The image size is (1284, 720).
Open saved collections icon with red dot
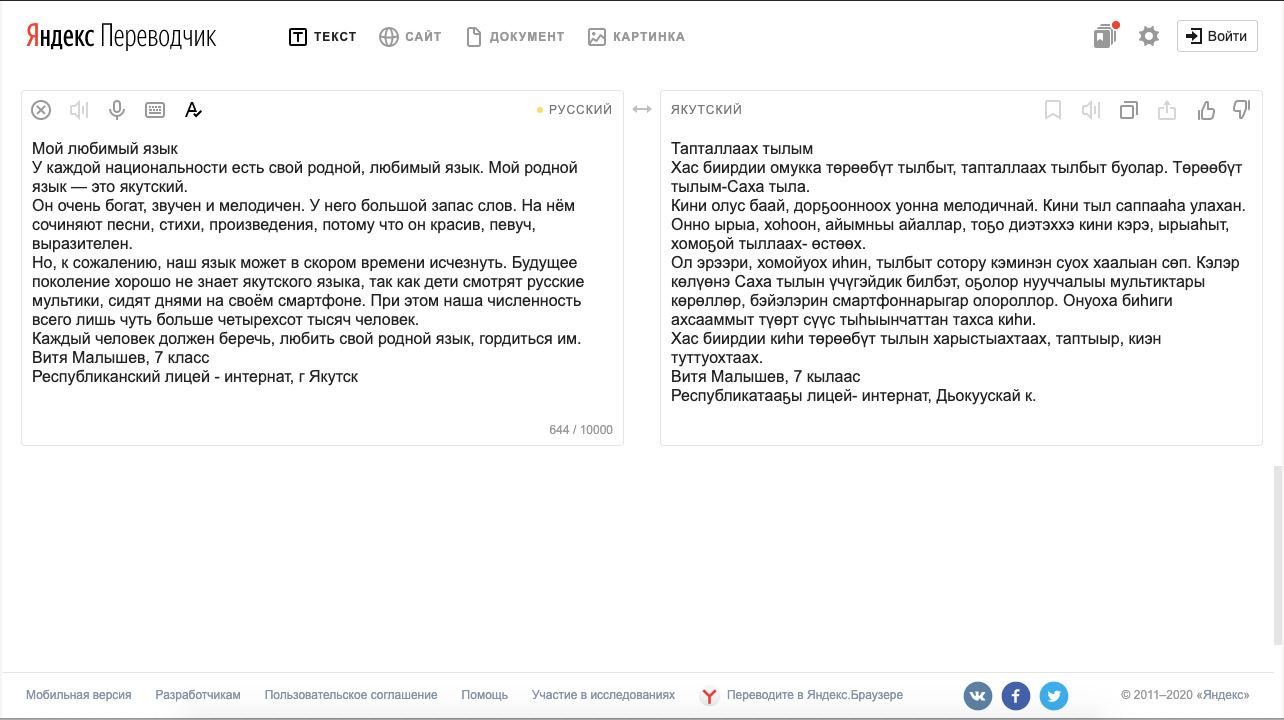pyautogui.click(x=1105, y=36)
